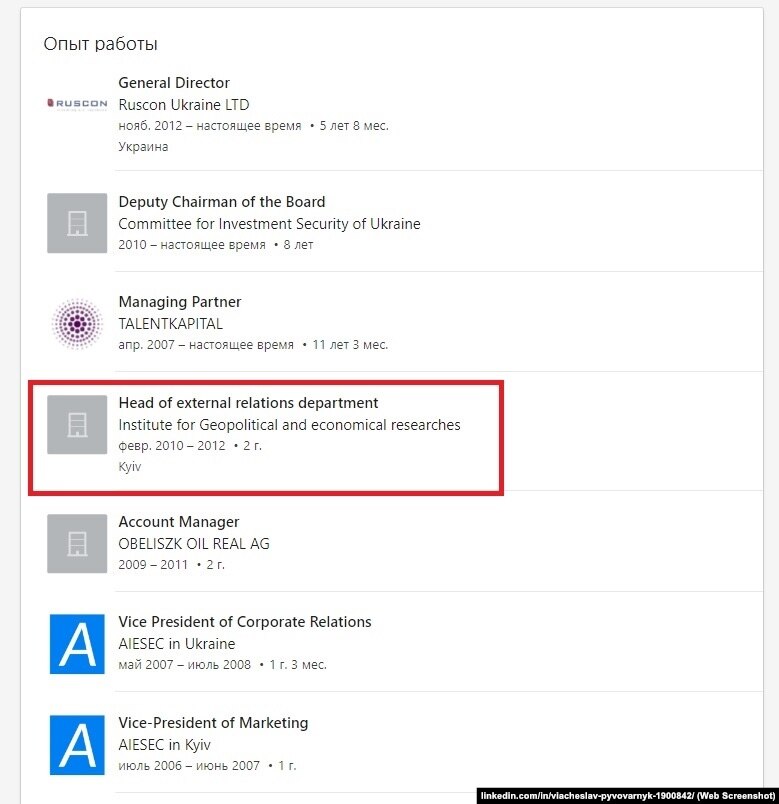Image resolution: width=779 pixels, height=804 pixels.
Task: Click the TALENTKAPITAL company name
Action: point(170,324)
